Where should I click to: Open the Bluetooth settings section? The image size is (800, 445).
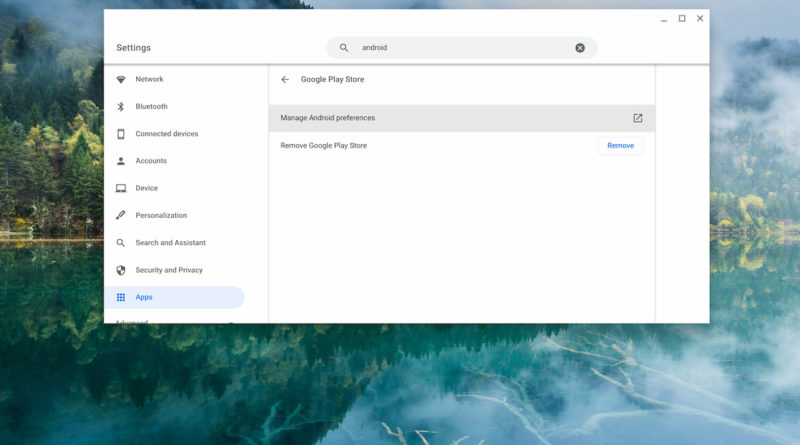pyautogui.click(x=152, y=106)
